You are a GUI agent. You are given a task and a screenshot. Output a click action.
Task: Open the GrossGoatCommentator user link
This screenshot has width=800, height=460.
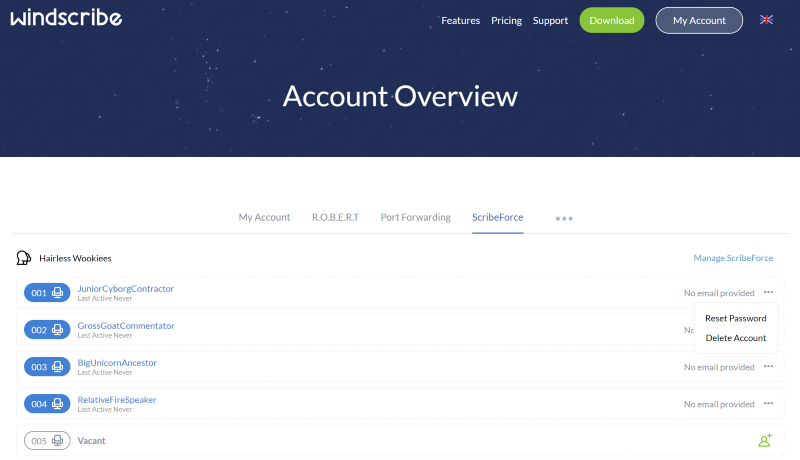[126, 325]
